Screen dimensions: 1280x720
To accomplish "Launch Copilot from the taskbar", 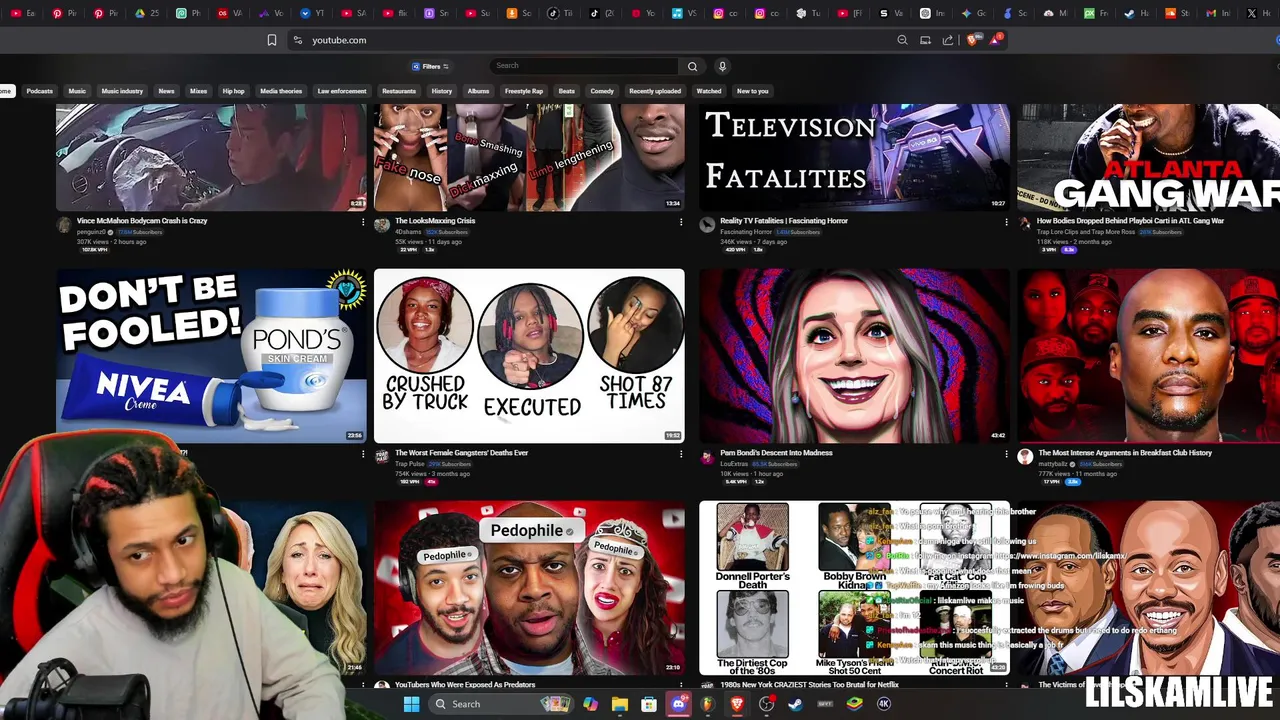I will pyautogui.click(x=590, y=704).
